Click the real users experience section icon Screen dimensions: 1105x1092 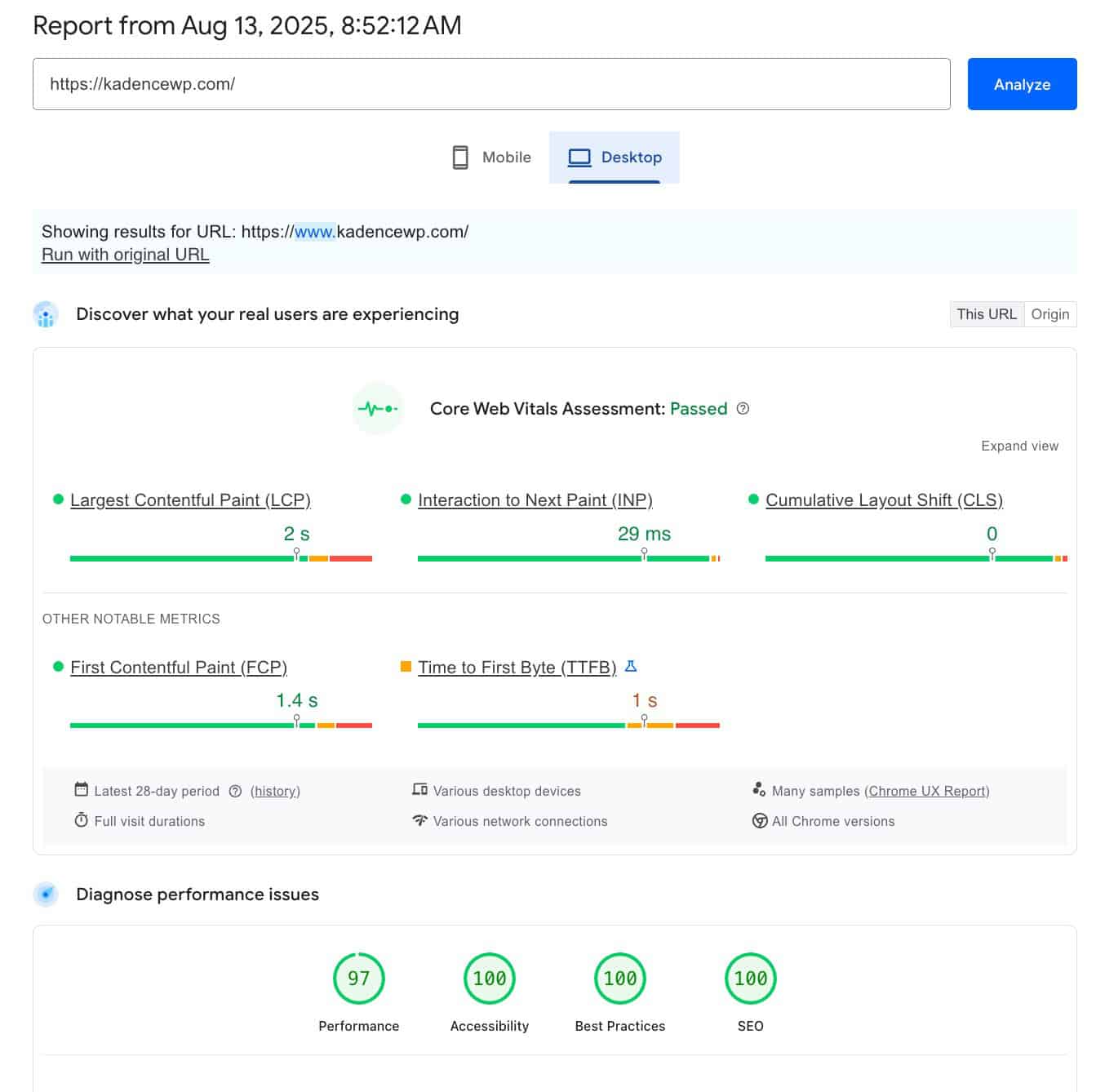46,314
